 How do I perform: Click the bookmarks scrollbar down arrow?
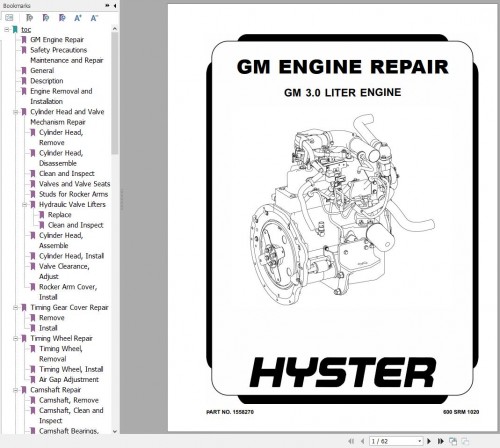pos(115,431)
